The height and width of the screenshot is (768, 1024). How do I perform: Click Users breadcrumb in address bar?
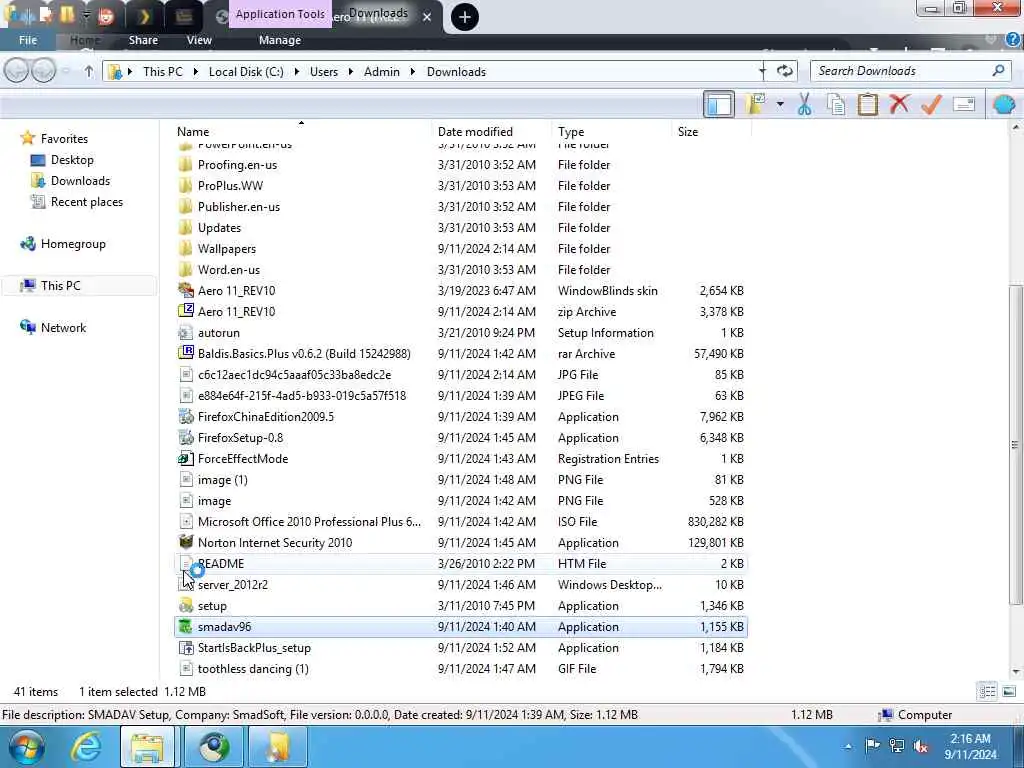(324, 72)
